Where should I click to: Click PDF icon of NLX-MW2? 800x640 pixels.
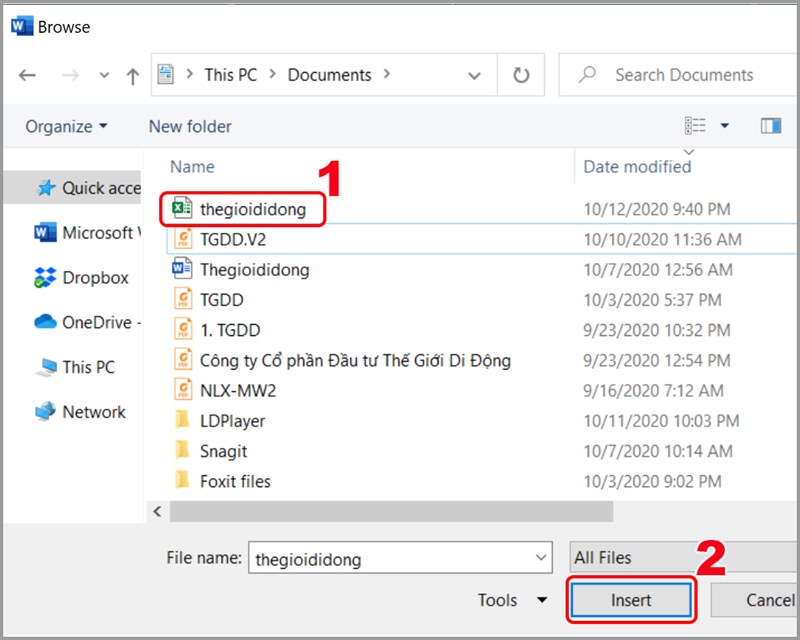point(183,390)
